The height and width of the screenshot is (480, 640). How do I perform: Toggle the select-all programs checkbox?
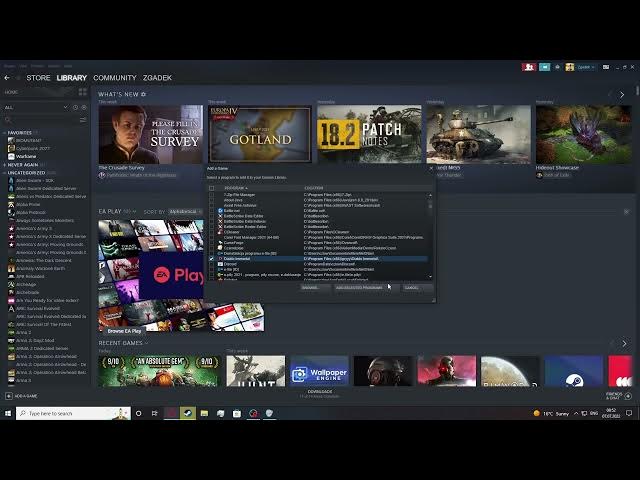point(211,188)
